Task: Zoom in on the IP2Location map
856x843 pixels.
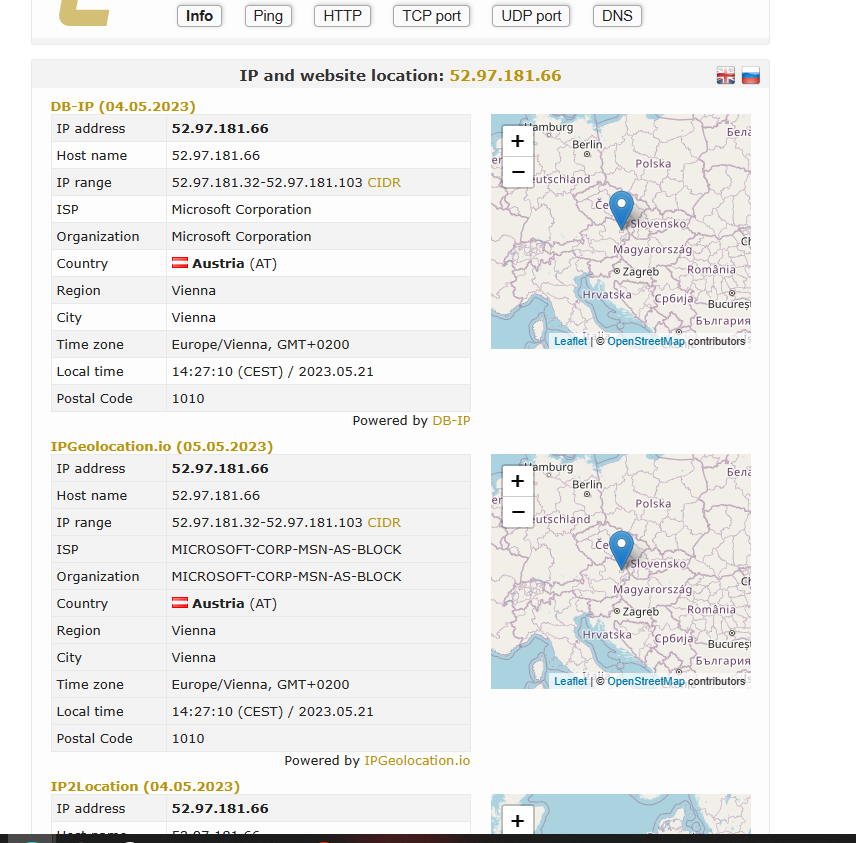Action: pos(518,820)
